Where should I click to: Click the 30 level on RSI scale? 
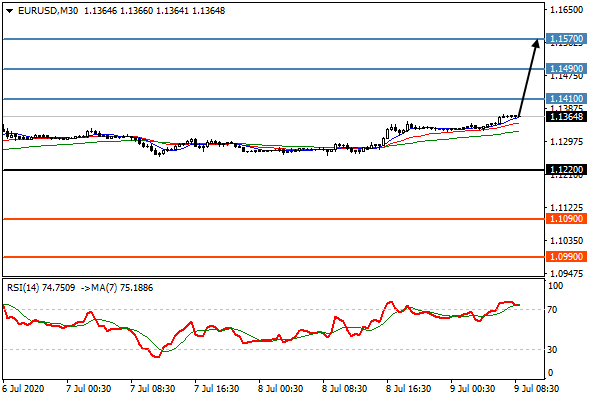click(552, 350)
